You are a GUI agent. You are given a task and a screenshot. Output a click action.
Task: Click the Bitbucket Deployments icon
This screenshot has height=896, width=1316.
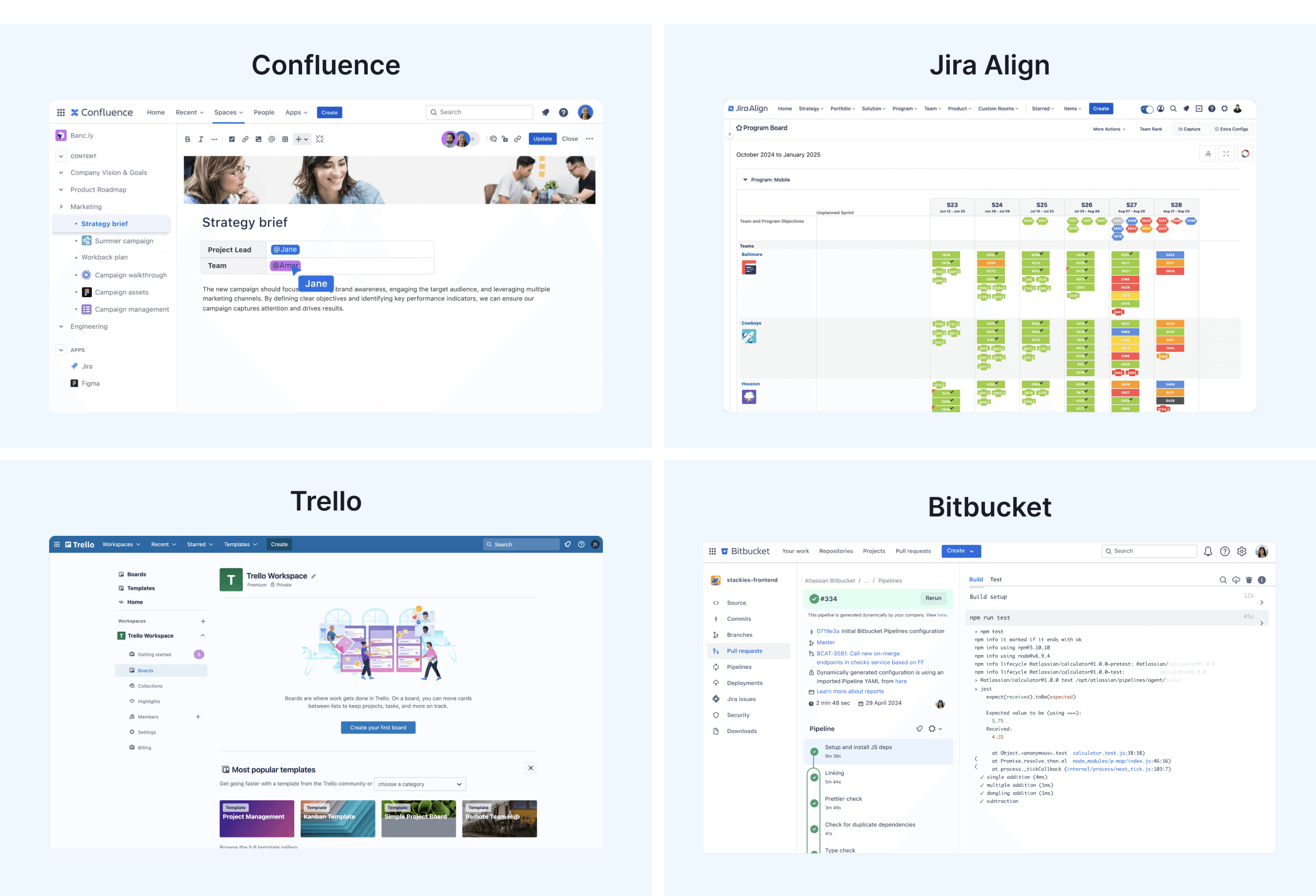click(x=716, y=682)
